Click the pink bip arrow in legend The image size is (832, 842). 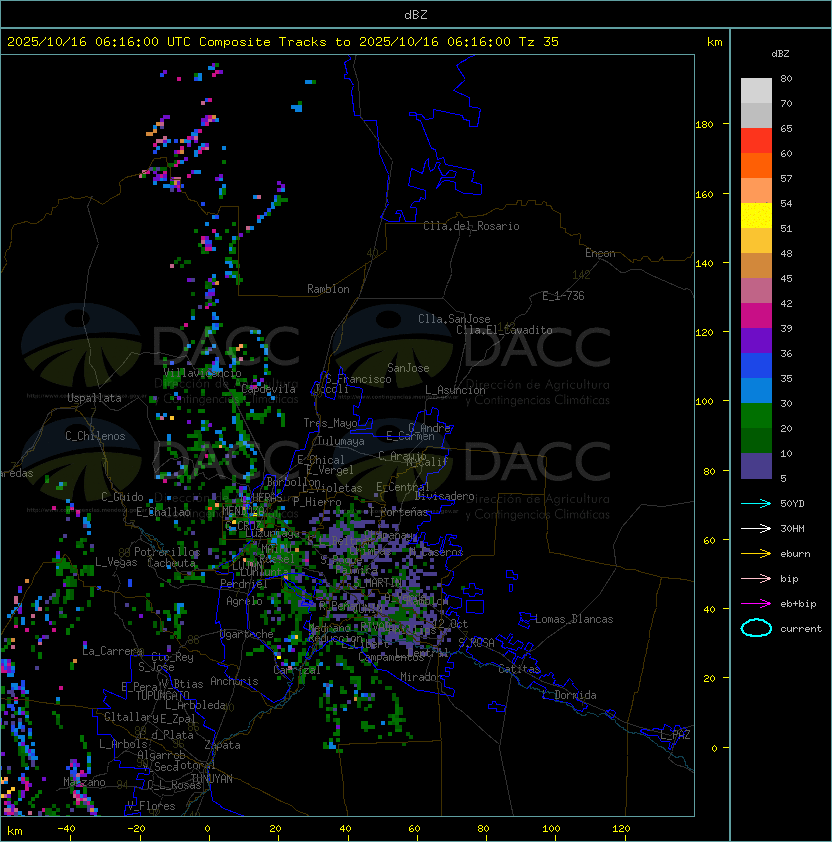(756, 578)
